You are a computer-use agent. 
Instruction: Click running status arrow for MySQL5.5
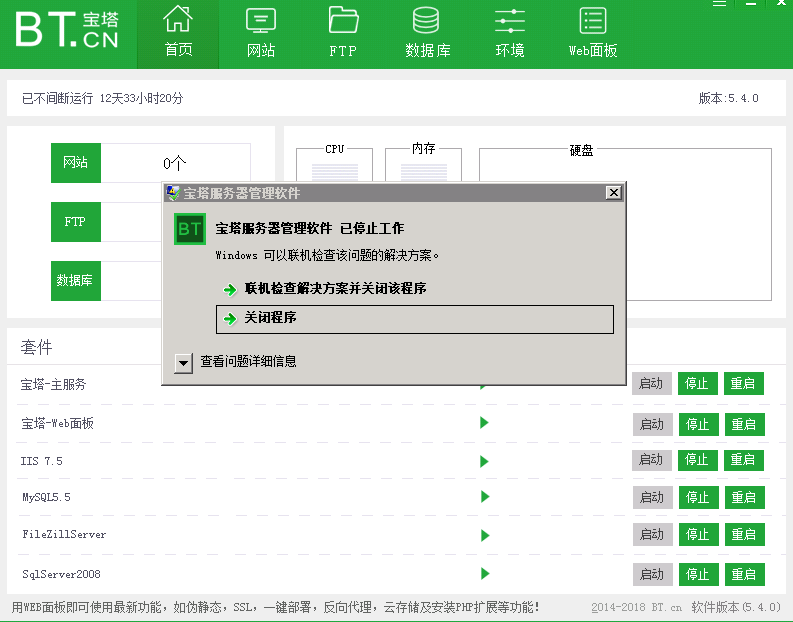tap(485, 497)
